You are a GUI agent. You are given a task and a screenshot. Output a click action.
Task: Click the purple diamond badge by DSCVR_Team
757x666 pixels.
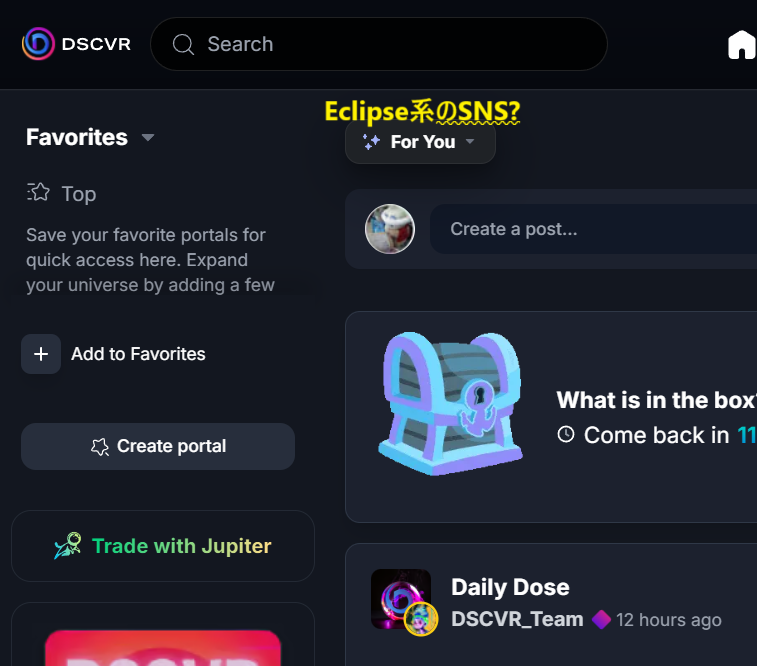[601, 620]
